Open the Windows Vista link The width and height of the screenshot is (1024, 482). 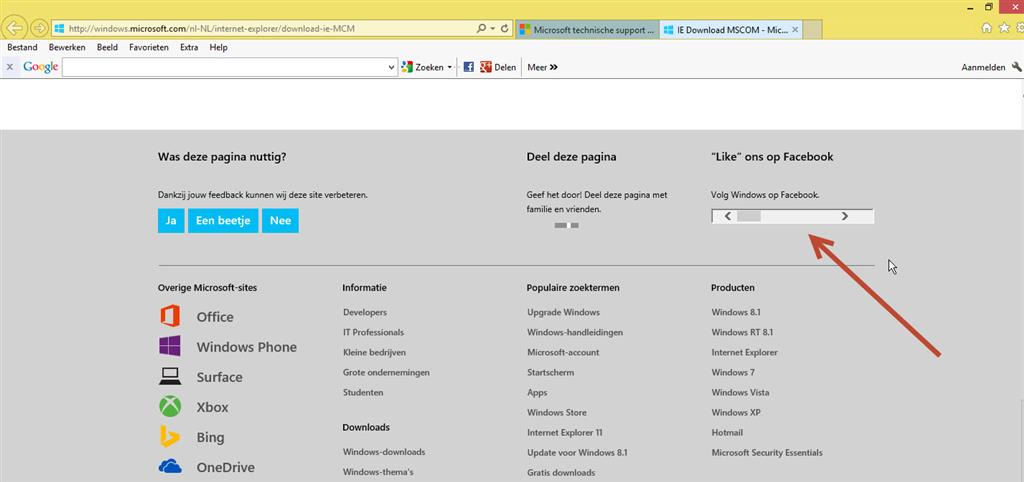pyautogui.click(x=740, y=393)
